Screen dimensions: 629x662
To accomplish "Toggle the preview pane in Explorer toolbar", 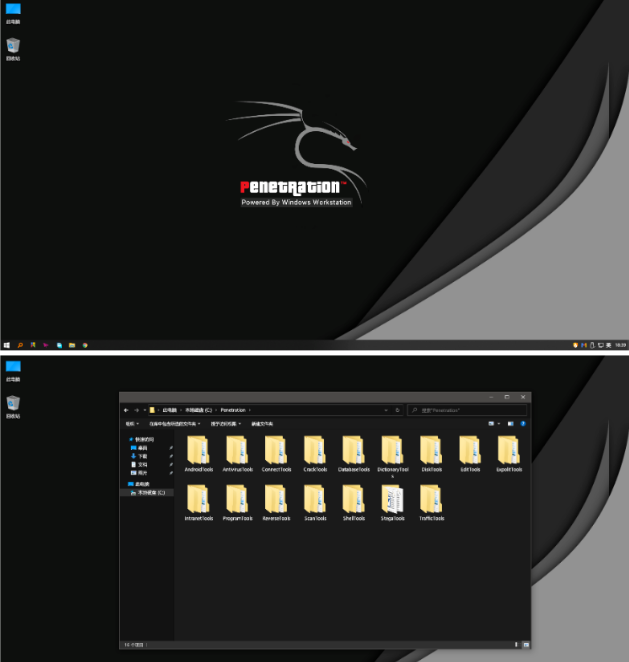I will coord(510,423).
